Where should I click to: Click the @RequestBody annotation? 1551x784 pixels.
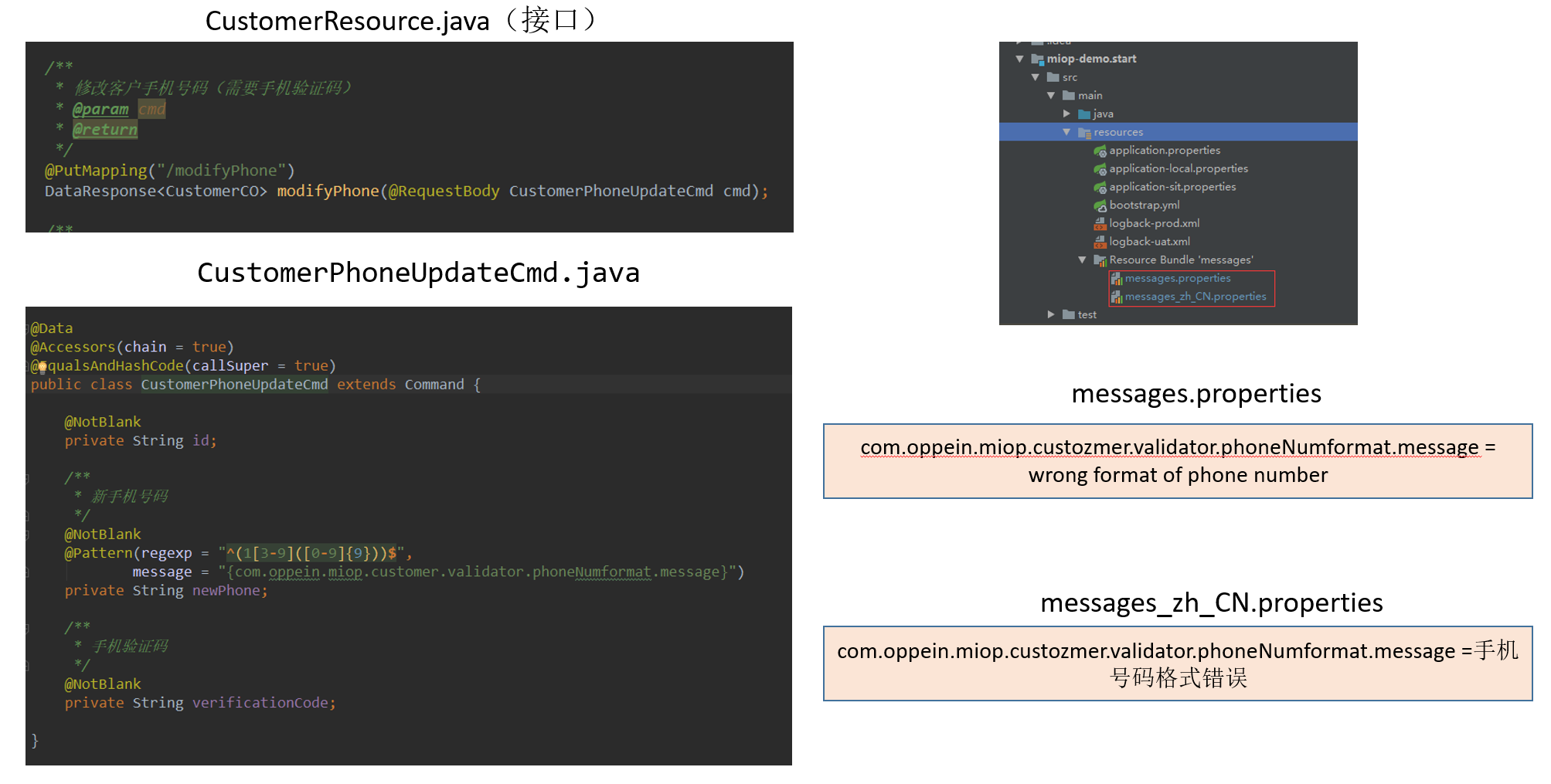pos(444,191)
